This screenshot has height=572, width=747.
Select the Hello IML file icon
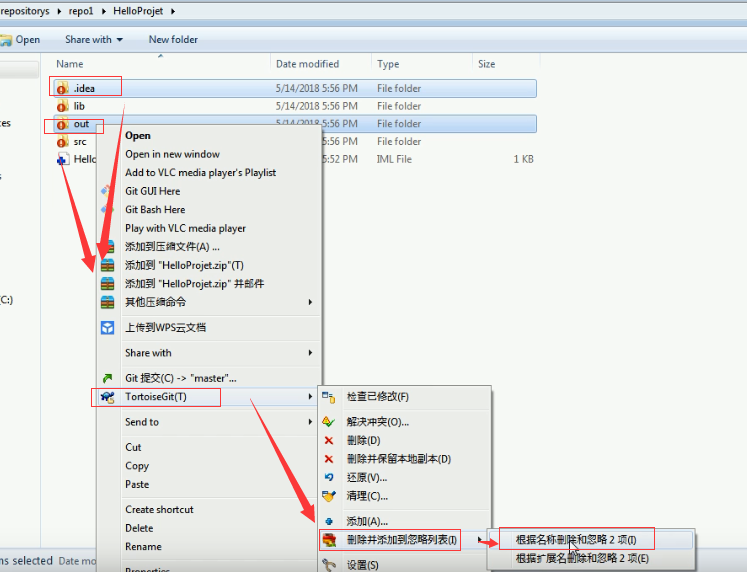[62, 159]
